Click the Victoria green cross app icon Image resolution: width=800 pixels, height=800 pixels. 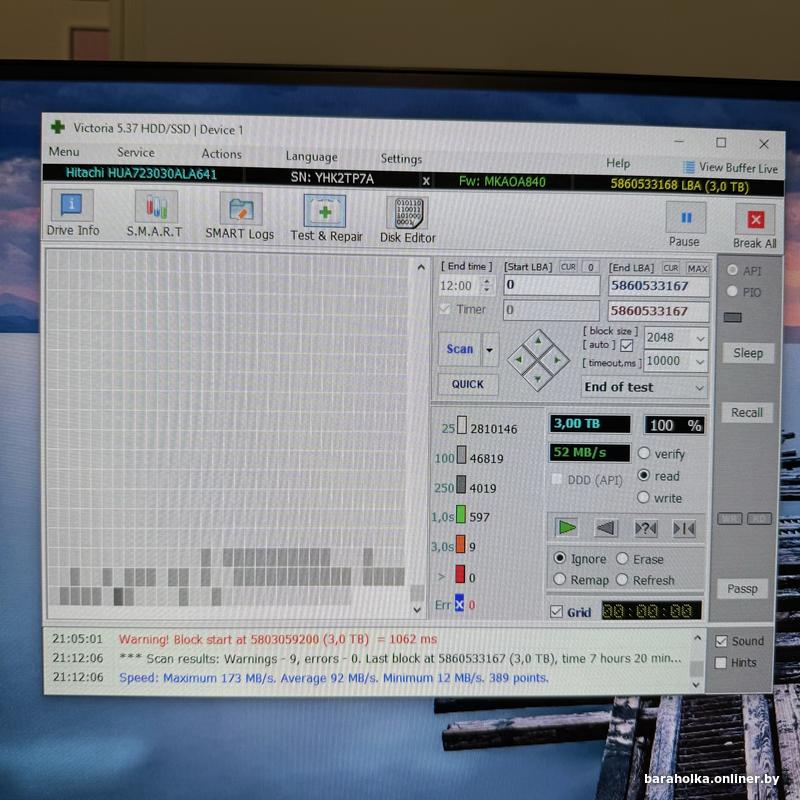pyautogui.click(x=57, y=127)
